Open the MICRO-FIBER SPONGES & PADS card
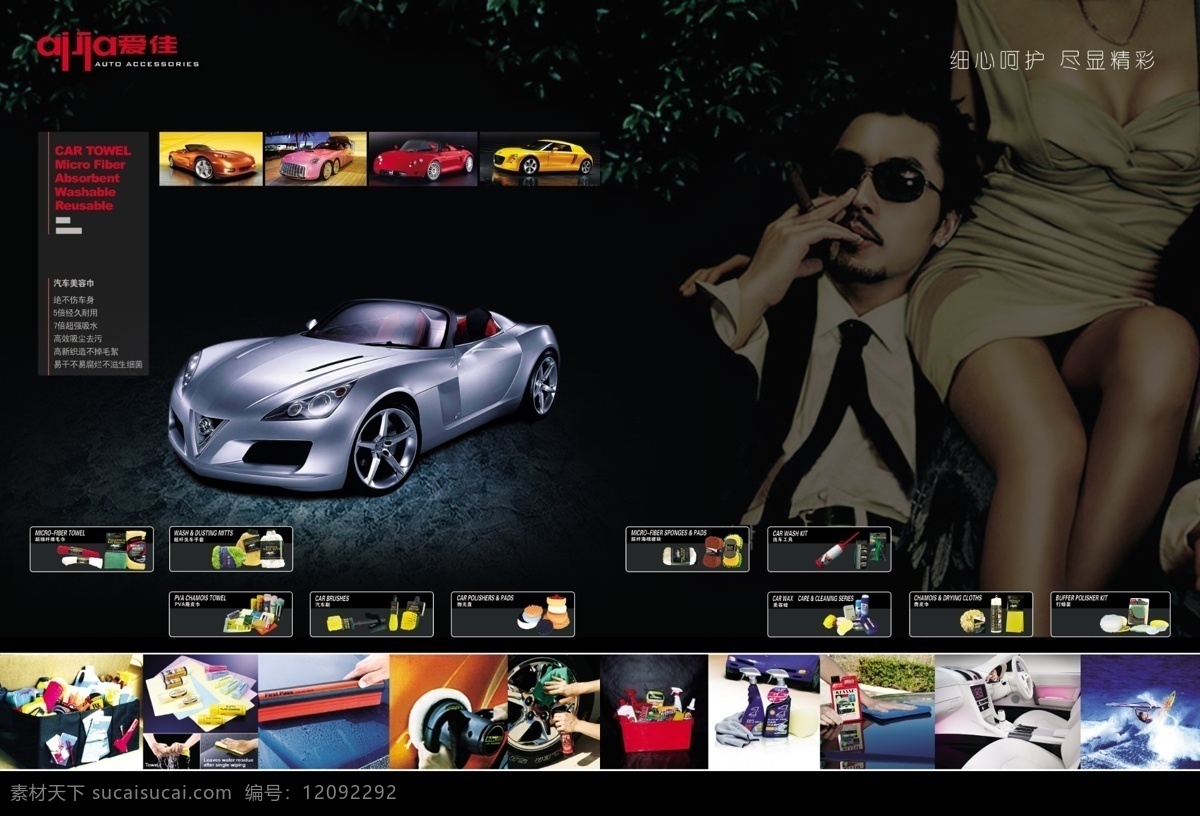1200x816 pixels. tap(688, 549)
